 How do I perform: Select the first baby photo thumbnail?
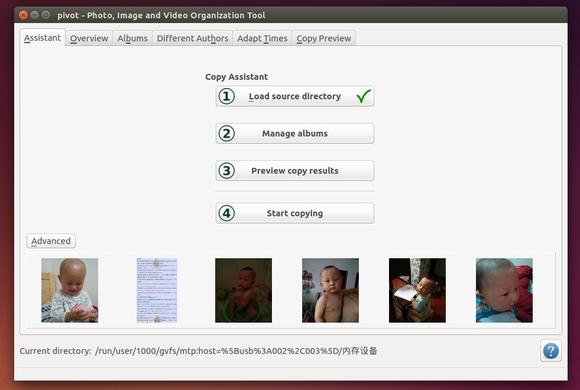[x=70, y=290]
